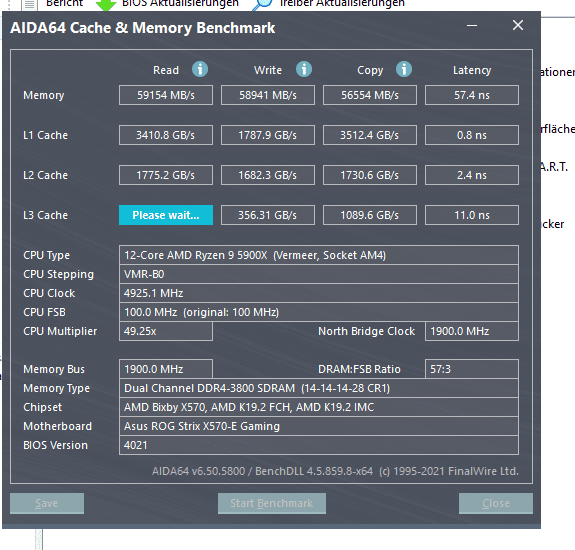Viewport: 575px width, 550px height.
Task: Click the Save button
Action: pyautogui.click(x=47, y=503)
